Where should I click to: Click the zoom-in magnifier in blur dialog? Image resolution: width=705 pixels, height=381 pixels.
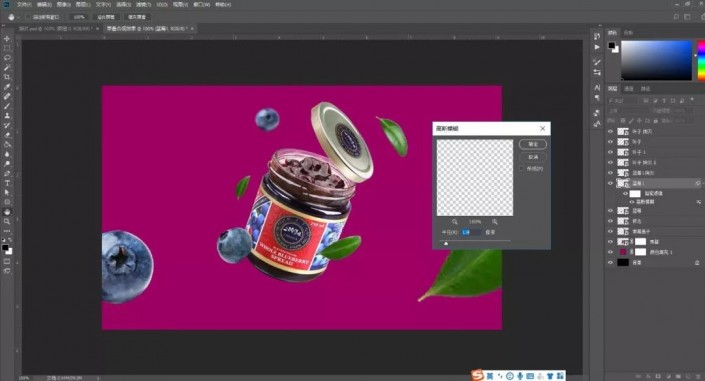point(495,222)
